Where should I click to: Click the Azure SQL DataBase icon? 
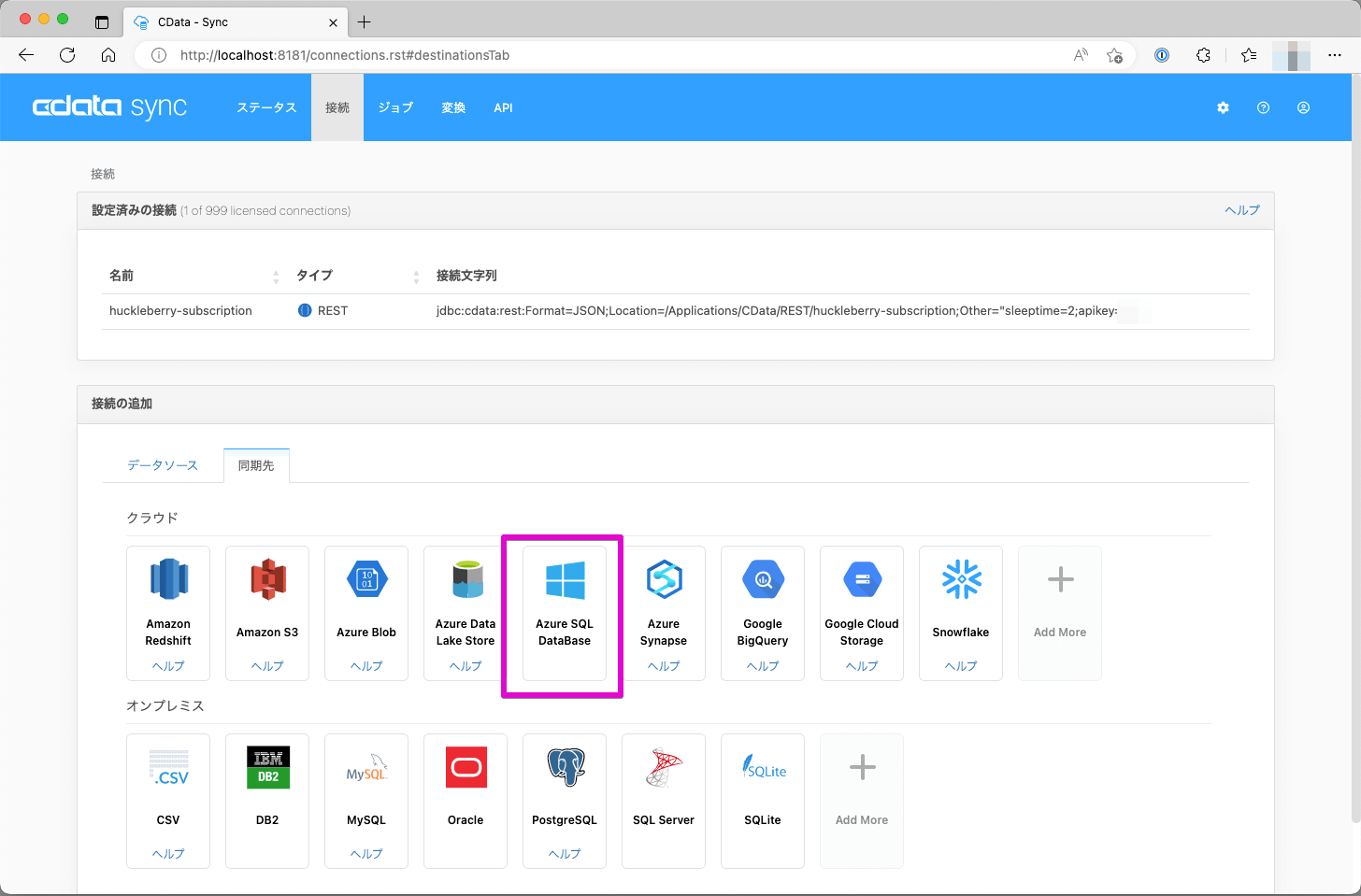click(x=565, y=579)
